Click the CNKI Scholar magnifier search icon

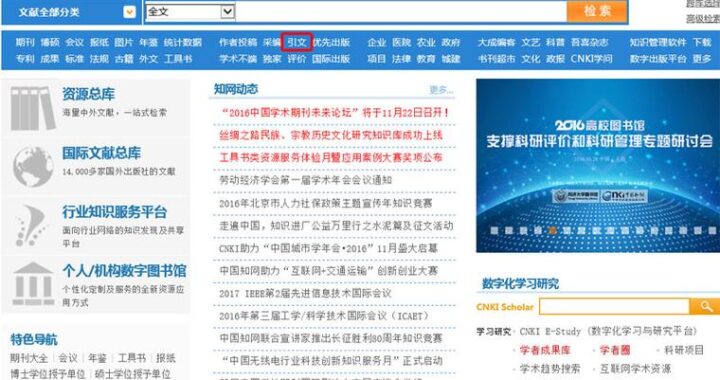click(706, 306)
